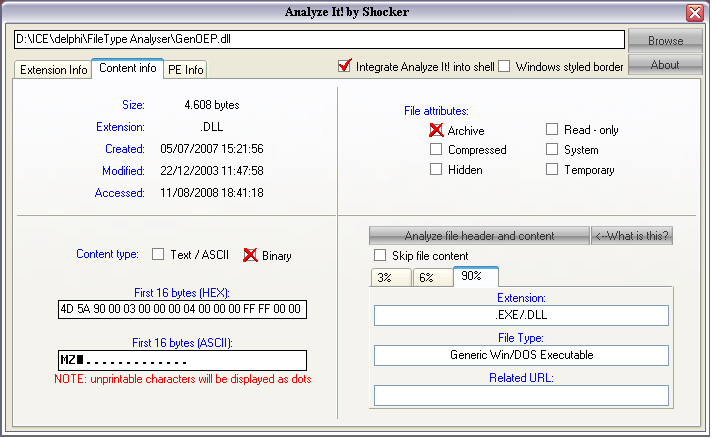Select the 6% result tab

(x=433, y=277)
